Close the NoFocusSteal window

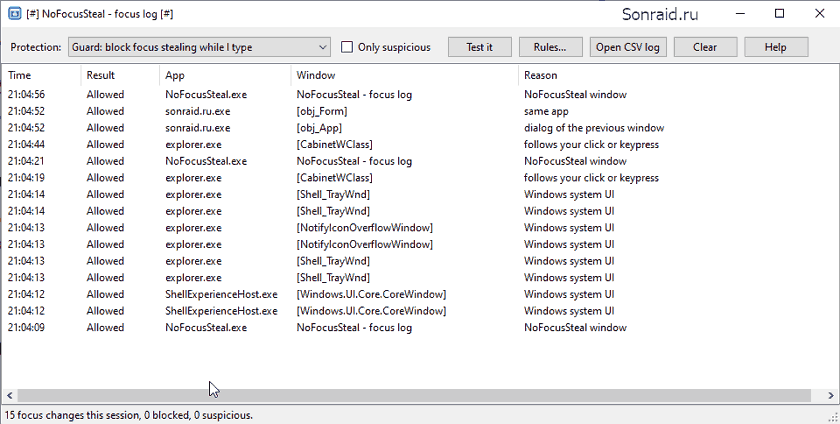pyautogui.click(x=820, y=13)
